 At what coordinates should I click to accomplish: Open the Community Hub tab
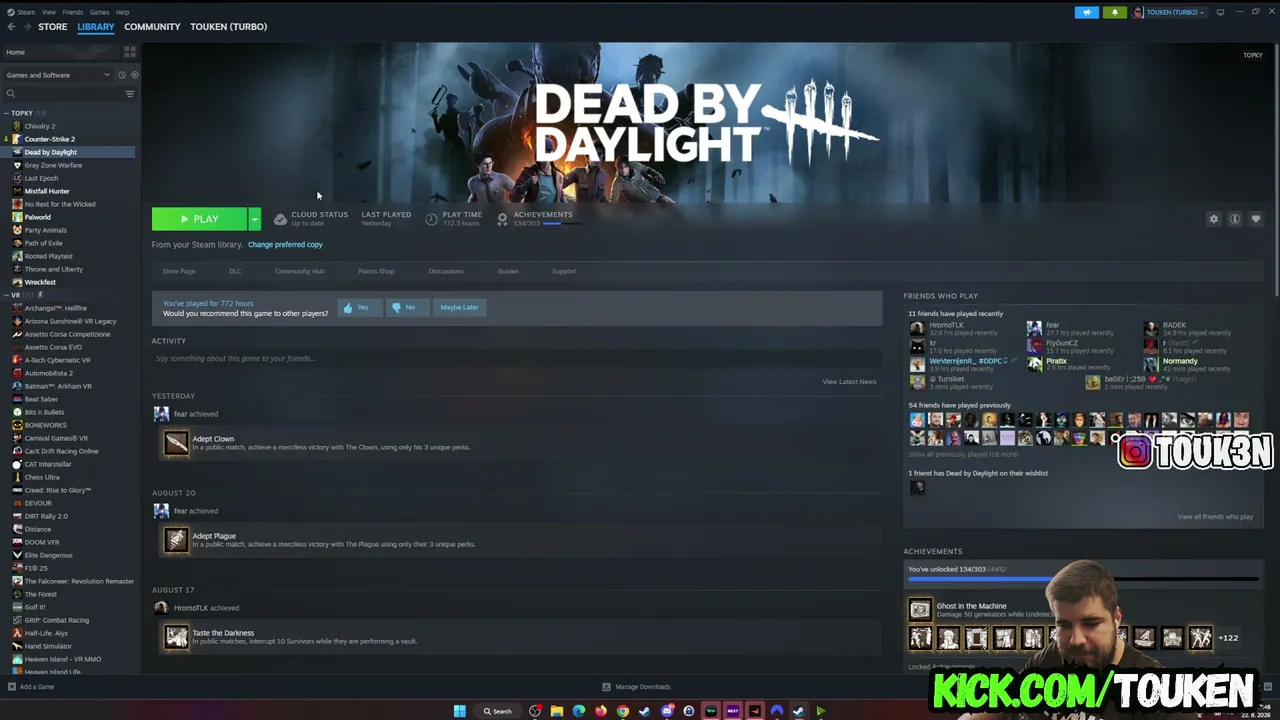click(300, 271)
